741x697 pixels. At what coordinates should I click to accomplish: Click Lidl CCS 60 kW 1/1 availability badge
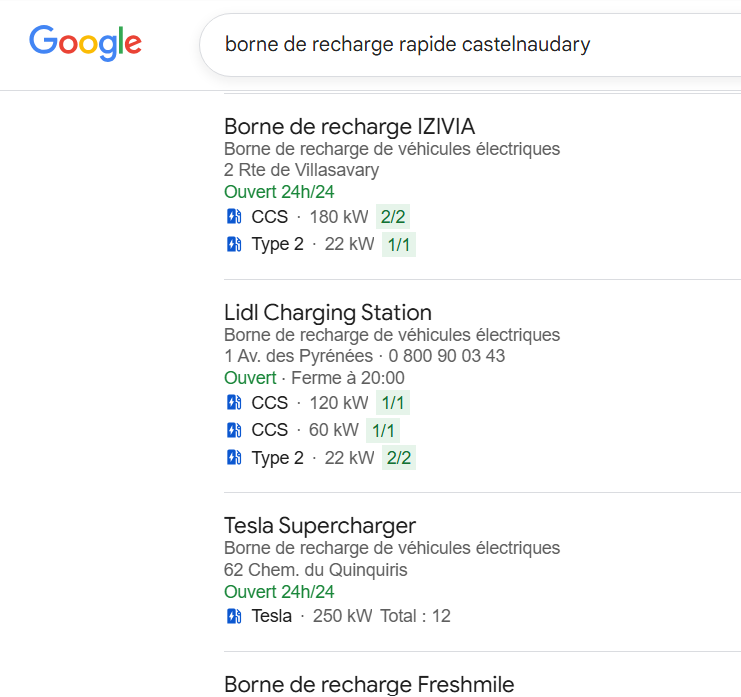(x=383, y=430)
